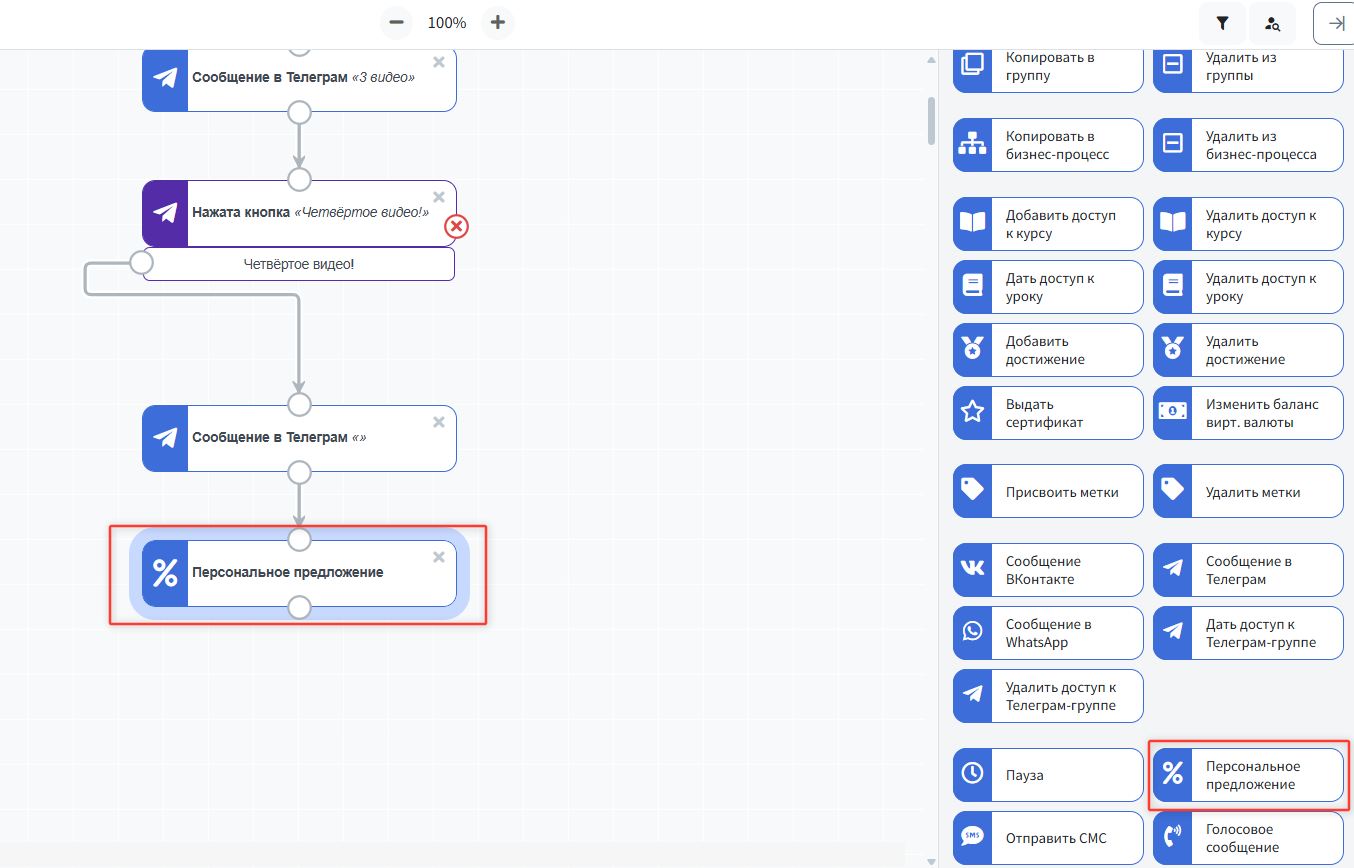Add Пауза action from panel
Image resolution: width=1354 pixels, height=868 pixels.
(1047, 775)
